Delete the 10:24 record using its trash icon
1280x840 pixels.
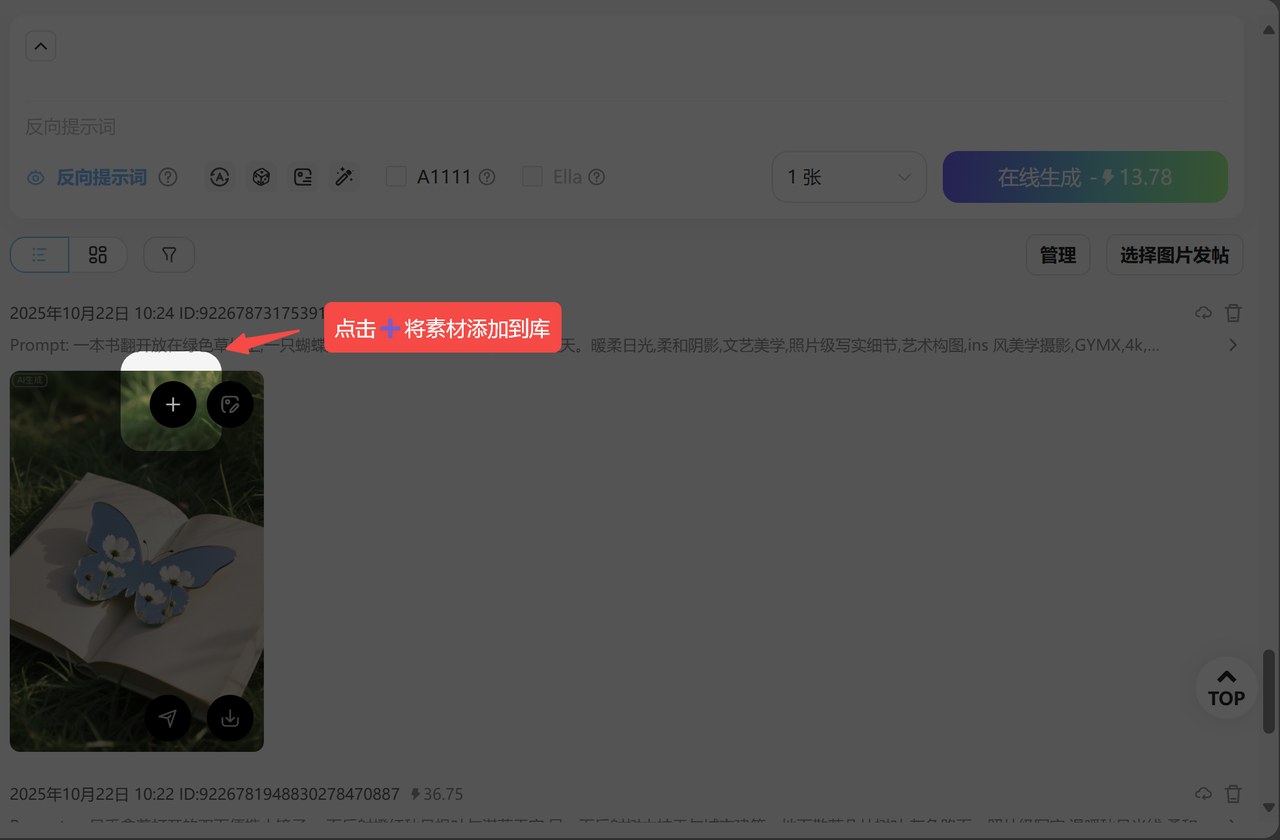coord(1233,313)
